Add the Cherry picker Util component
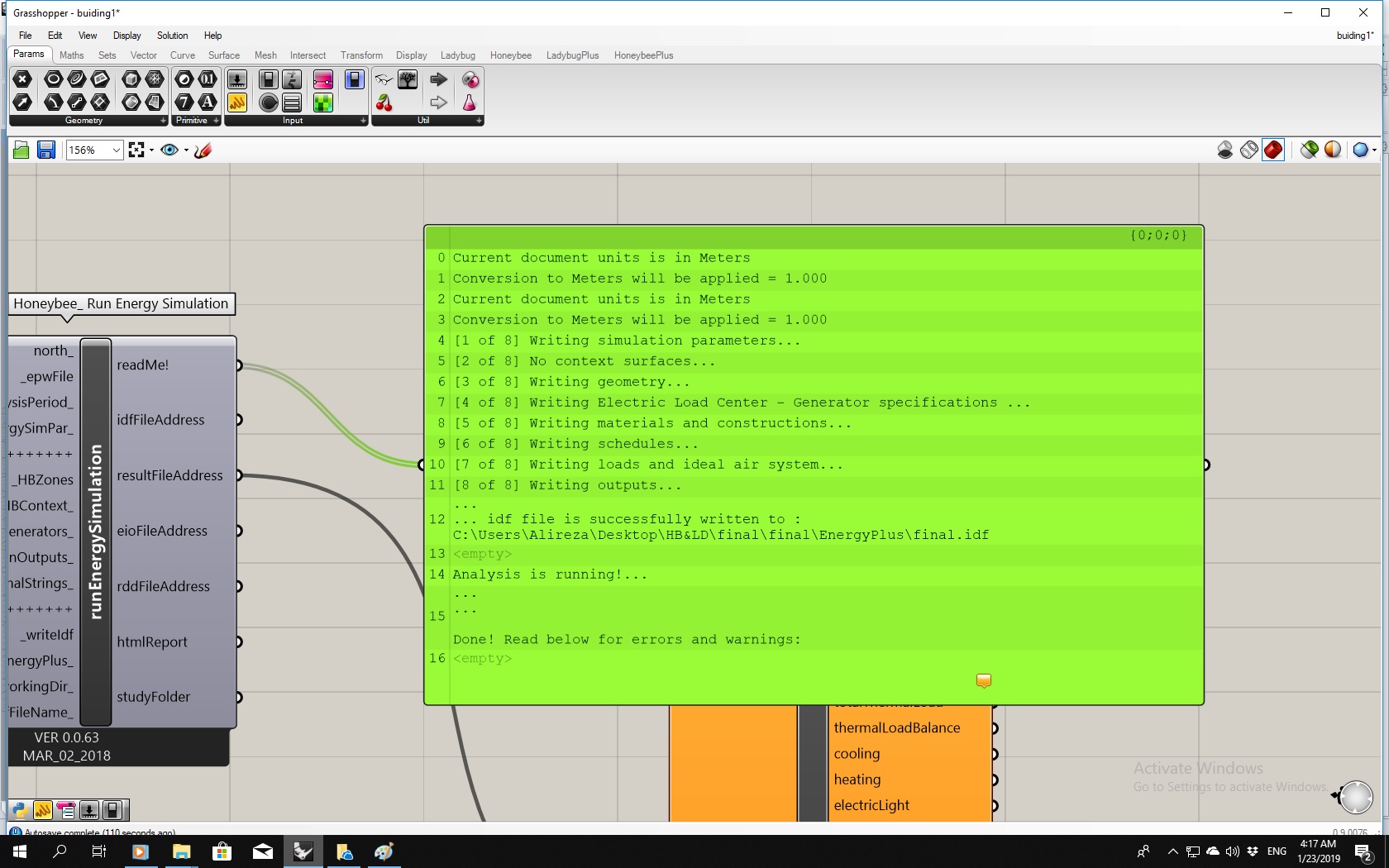The width and height of the screenshot is (1389, 868). (384, 103)
